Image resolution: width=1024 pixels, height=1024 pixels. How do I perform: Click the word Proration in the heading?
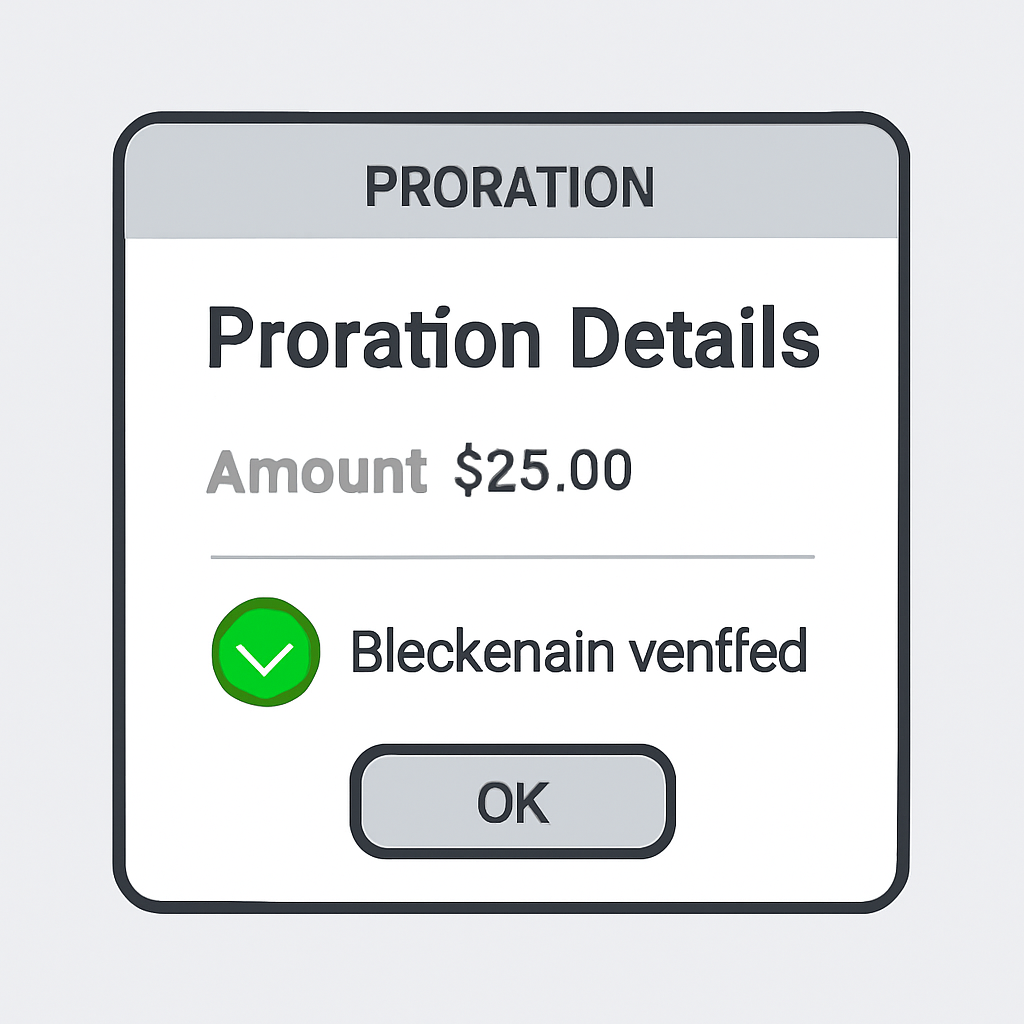pos(373,338)
